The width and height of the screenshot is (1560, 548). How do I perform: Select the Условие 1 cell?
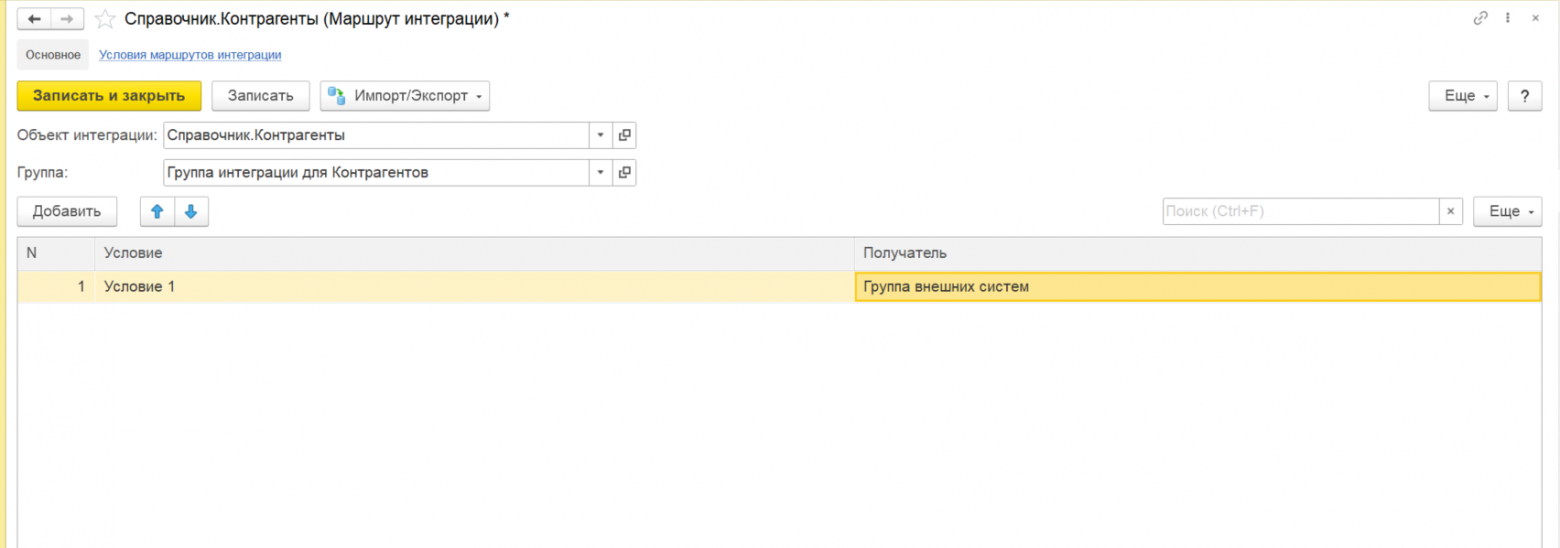point(475,287)
